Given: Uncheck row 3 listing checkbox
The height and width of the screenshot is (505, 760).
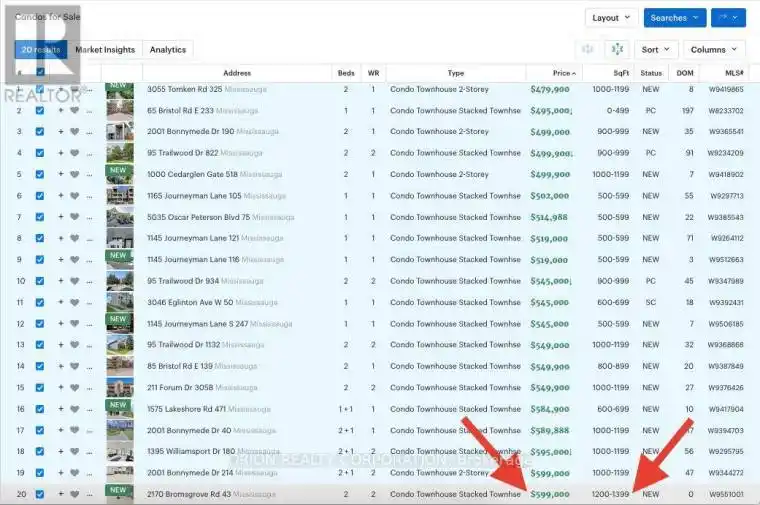Looking at the screenshot, I should (x=40, y=132).
